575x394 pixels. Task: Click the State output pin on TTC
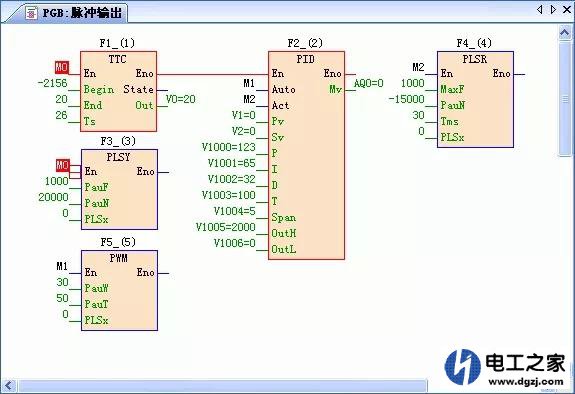point(138,90)
